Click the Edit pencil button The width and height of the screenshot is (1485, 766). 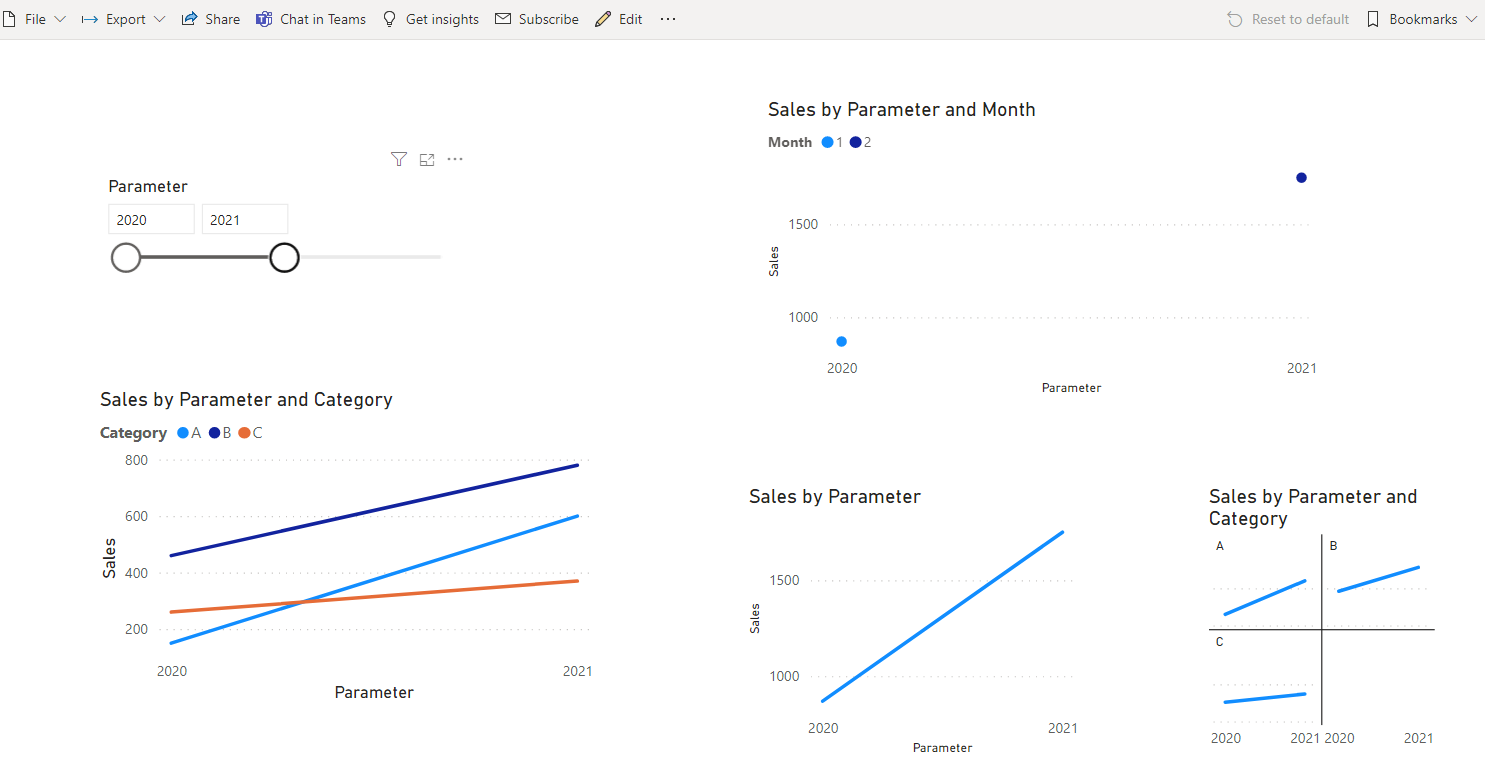[x=619, y=19]
